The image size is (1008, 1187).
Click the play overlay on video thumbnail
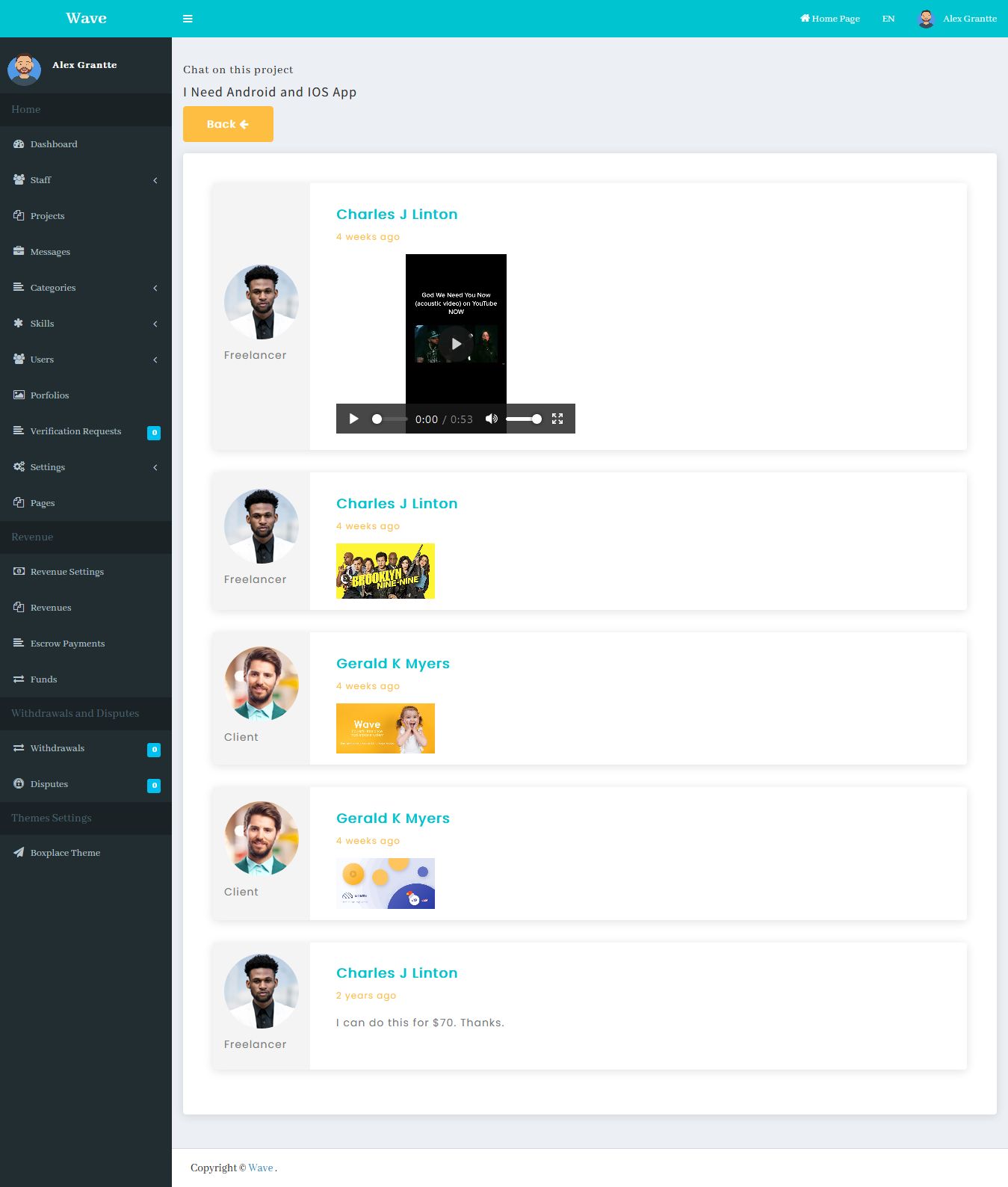456,344
